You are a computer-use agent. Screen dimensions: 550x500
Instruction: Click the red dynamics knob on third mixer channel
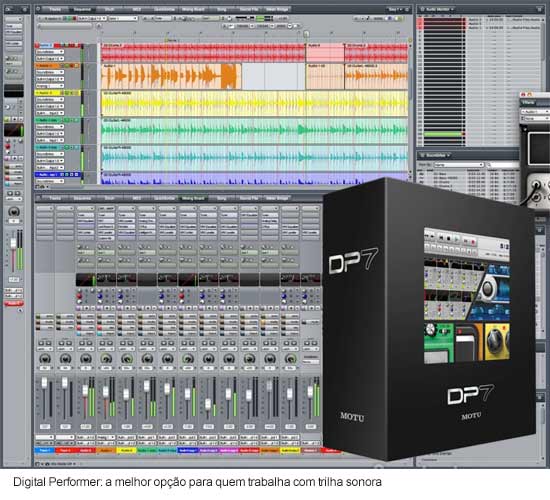80,296
